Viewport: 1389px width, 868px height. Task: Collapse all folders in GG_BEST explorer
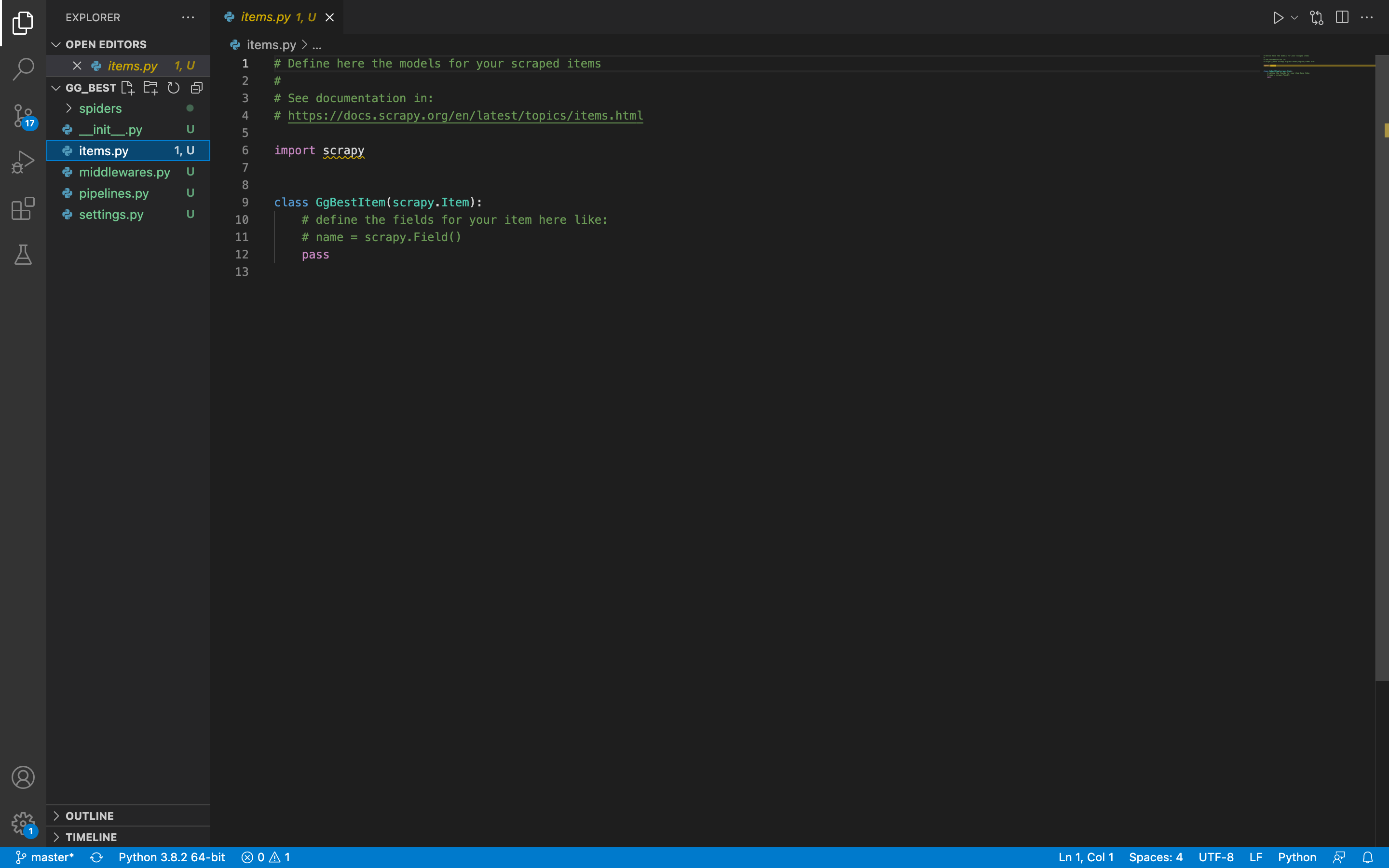tap(197, 88)
